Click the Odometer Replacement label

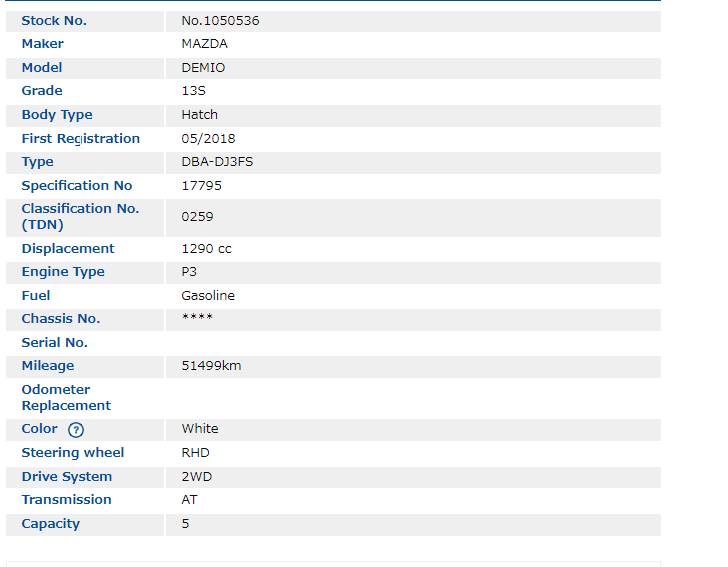click(66, 398)
